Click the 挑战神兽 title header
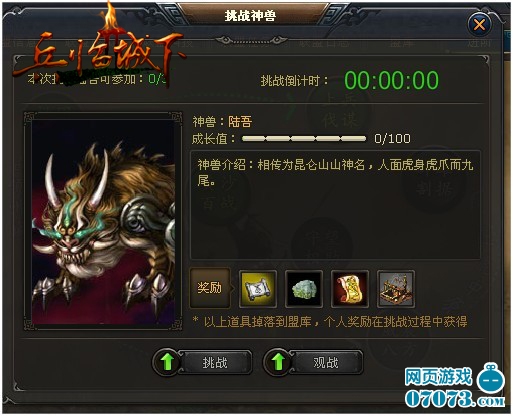513x416 pixels. coord(250,15)
